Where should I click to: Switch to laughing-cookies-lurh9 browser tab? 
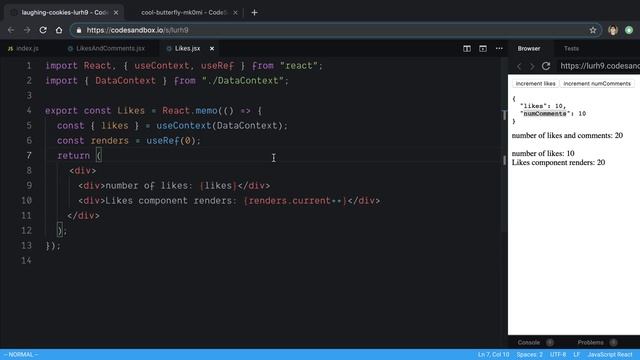tap(64, 13)
